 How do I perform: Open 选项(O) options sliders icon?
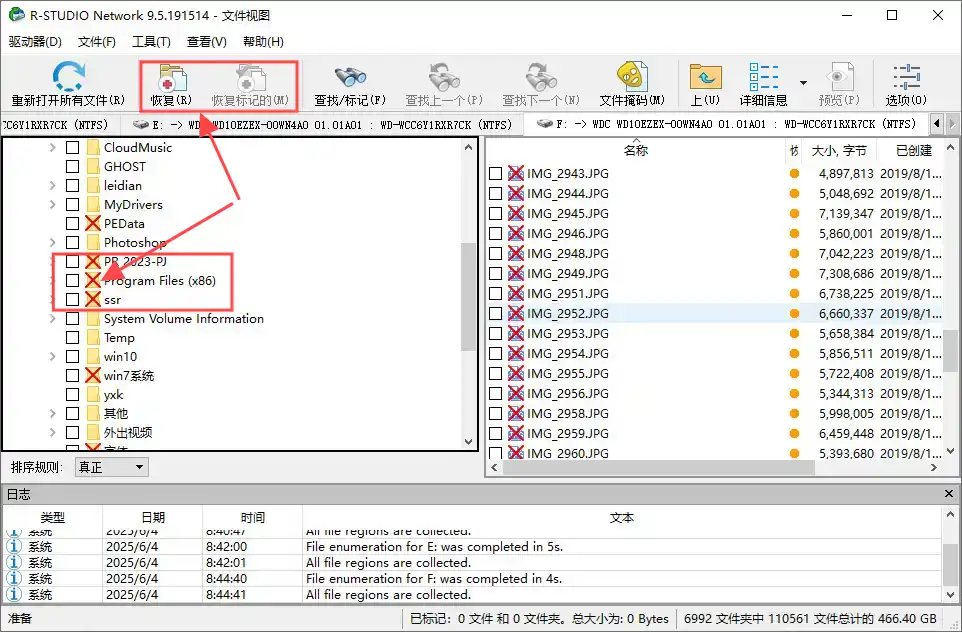click(x=906, y=77)
